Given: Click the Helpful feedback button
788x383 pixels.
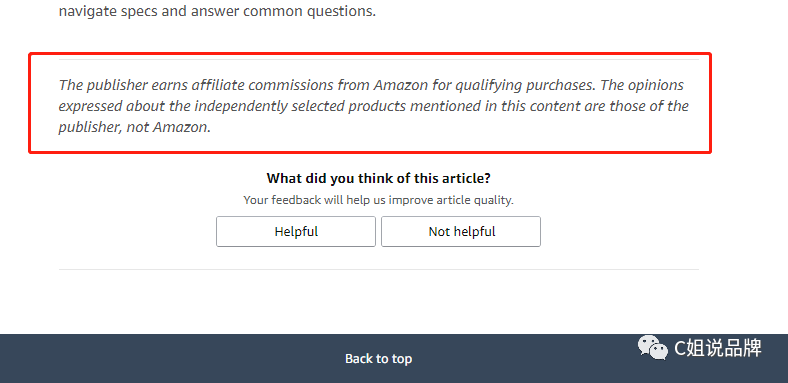Looking at the screenshot, I should coord(296,231).
